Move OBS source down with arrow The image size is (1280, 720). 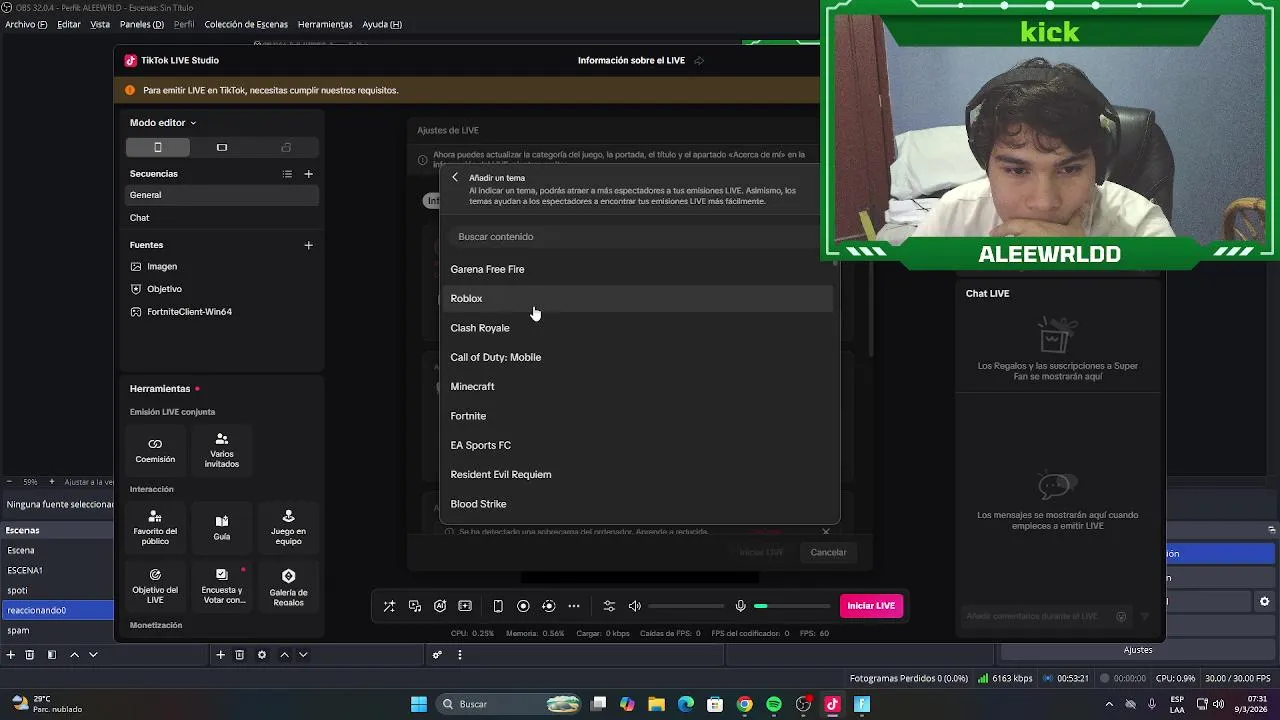(303, 655)
